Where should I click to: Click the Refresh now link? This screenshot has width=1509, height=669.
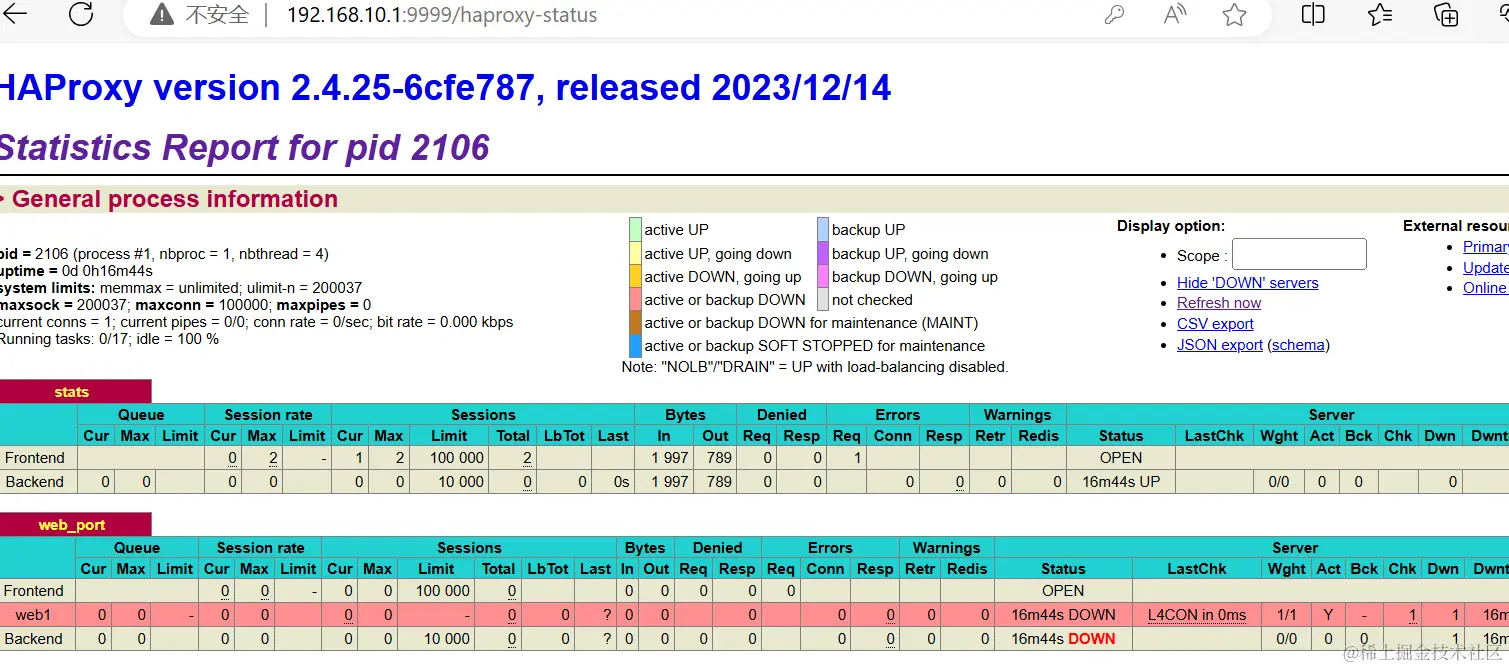[1219, 303]
